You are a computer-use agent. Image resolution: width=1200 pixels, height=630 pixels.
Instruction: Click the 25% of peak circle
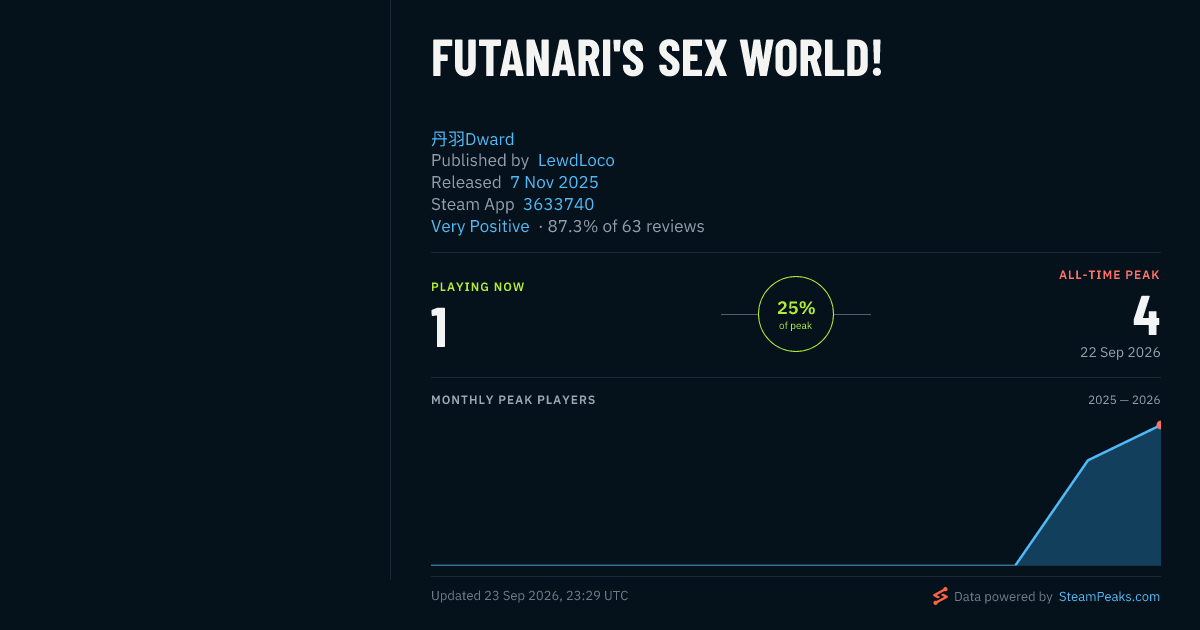click(796, 314)
